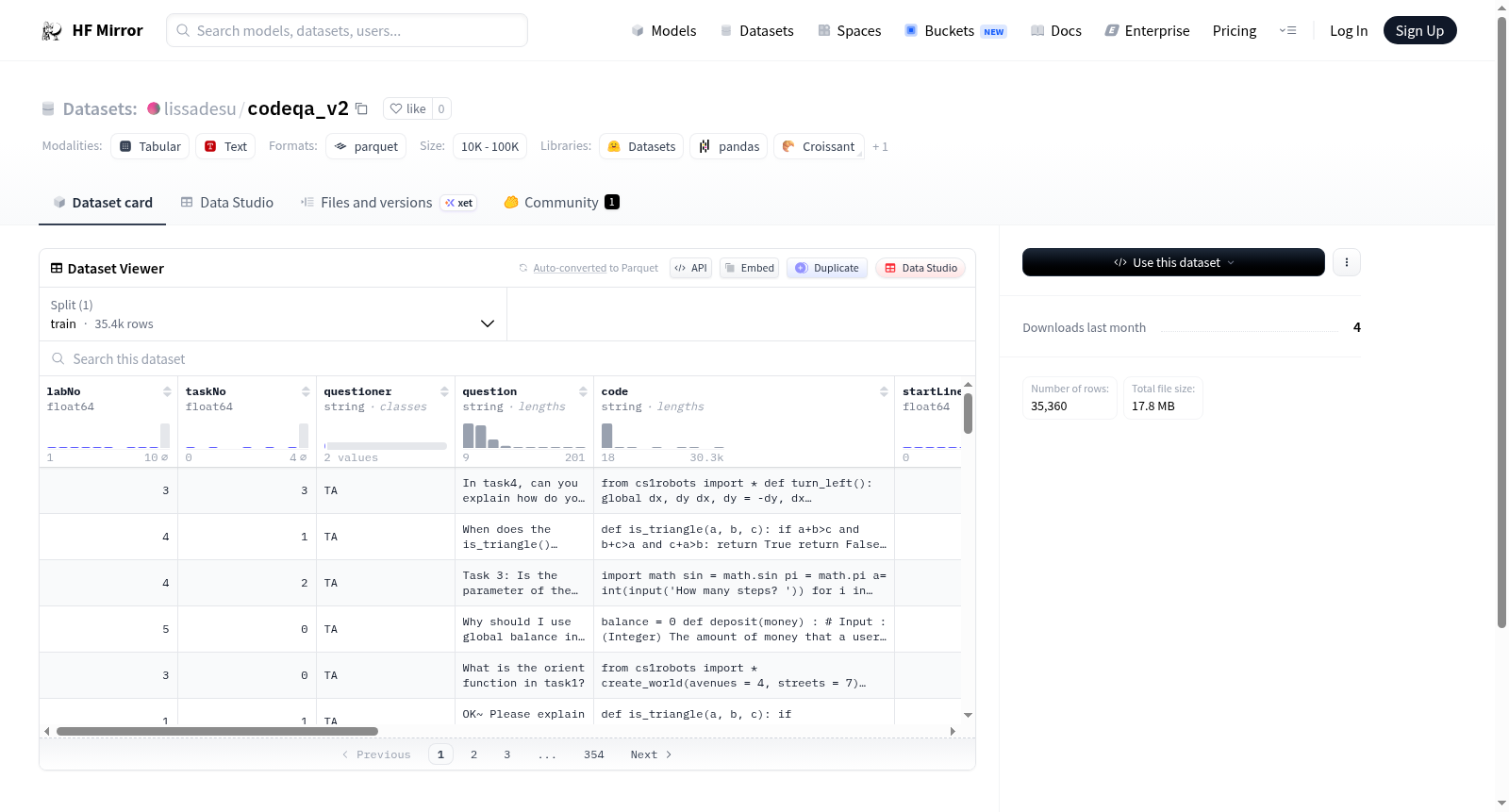1509x812 pixels.
Task: Go to the Pricing page
Action: (x=1235, y=31)
